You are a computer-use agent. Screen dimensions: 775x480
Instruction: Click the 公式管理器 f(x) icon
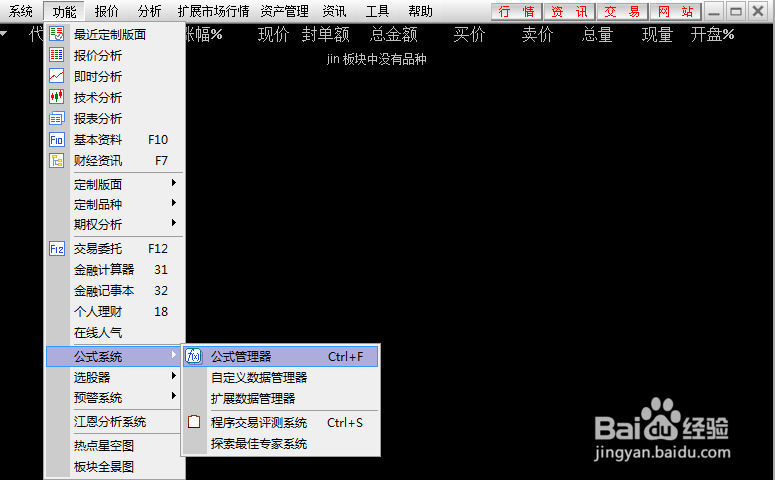pyautogui.click(x=194, y=356)
